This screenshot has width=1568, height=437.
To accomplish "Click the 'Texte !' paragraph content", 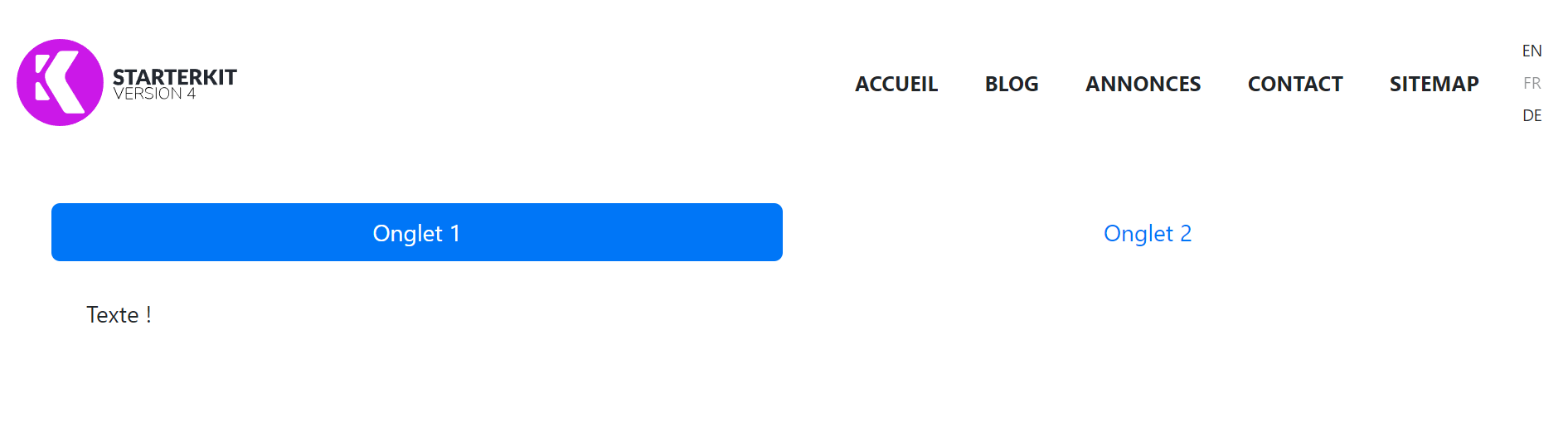I will [119, 315].
